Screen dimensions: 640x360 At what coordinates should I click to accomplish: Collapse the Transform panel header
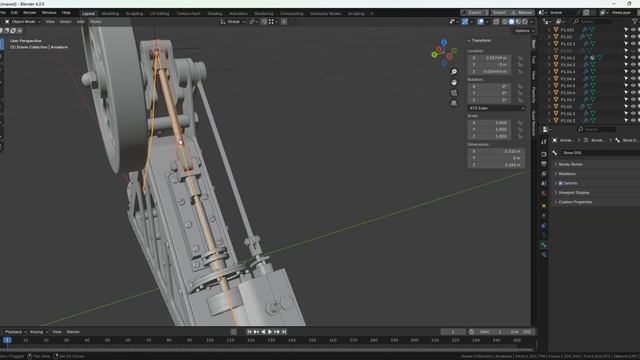481,40
